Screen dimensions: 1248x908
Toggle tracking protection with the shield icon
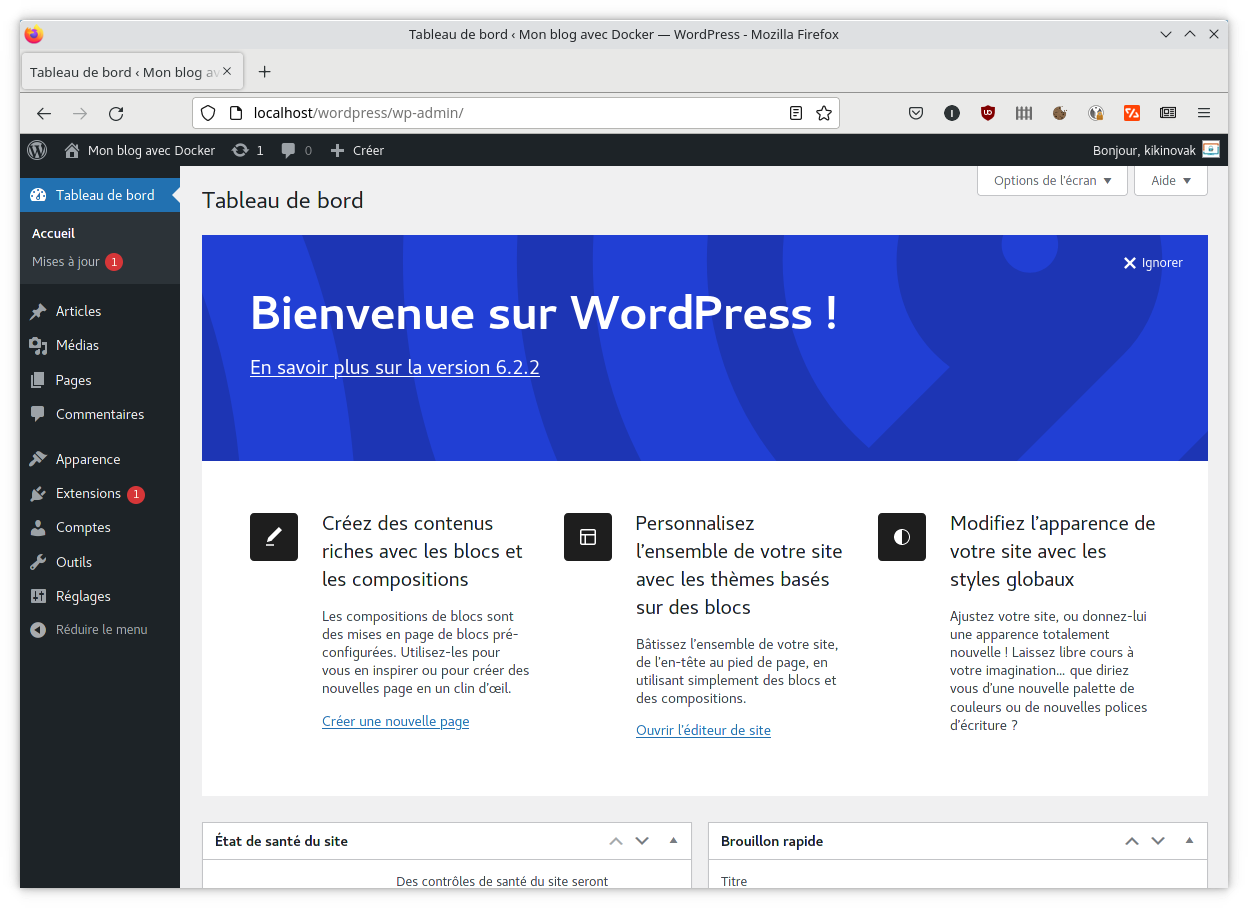[207, 113]
